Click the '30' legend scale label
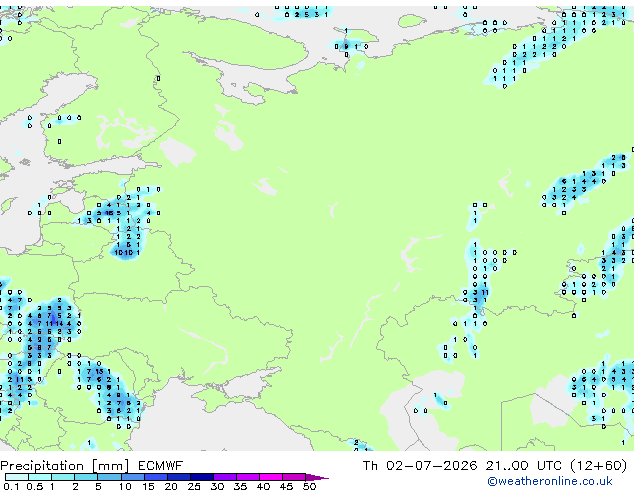 point(217,486)
